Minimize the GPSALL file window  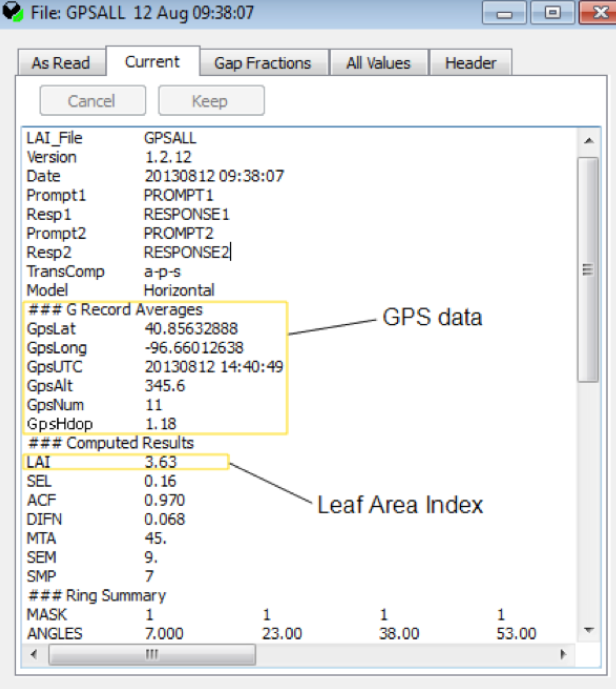coord(504,12)
